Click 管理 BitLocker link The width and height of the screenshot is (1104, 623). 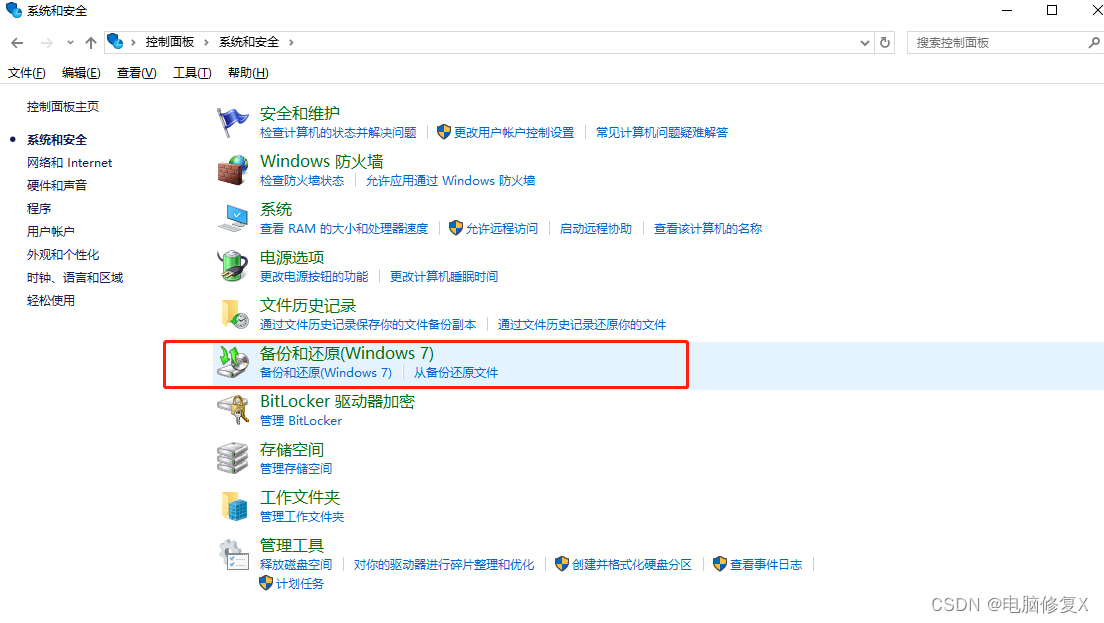(301, 420)
